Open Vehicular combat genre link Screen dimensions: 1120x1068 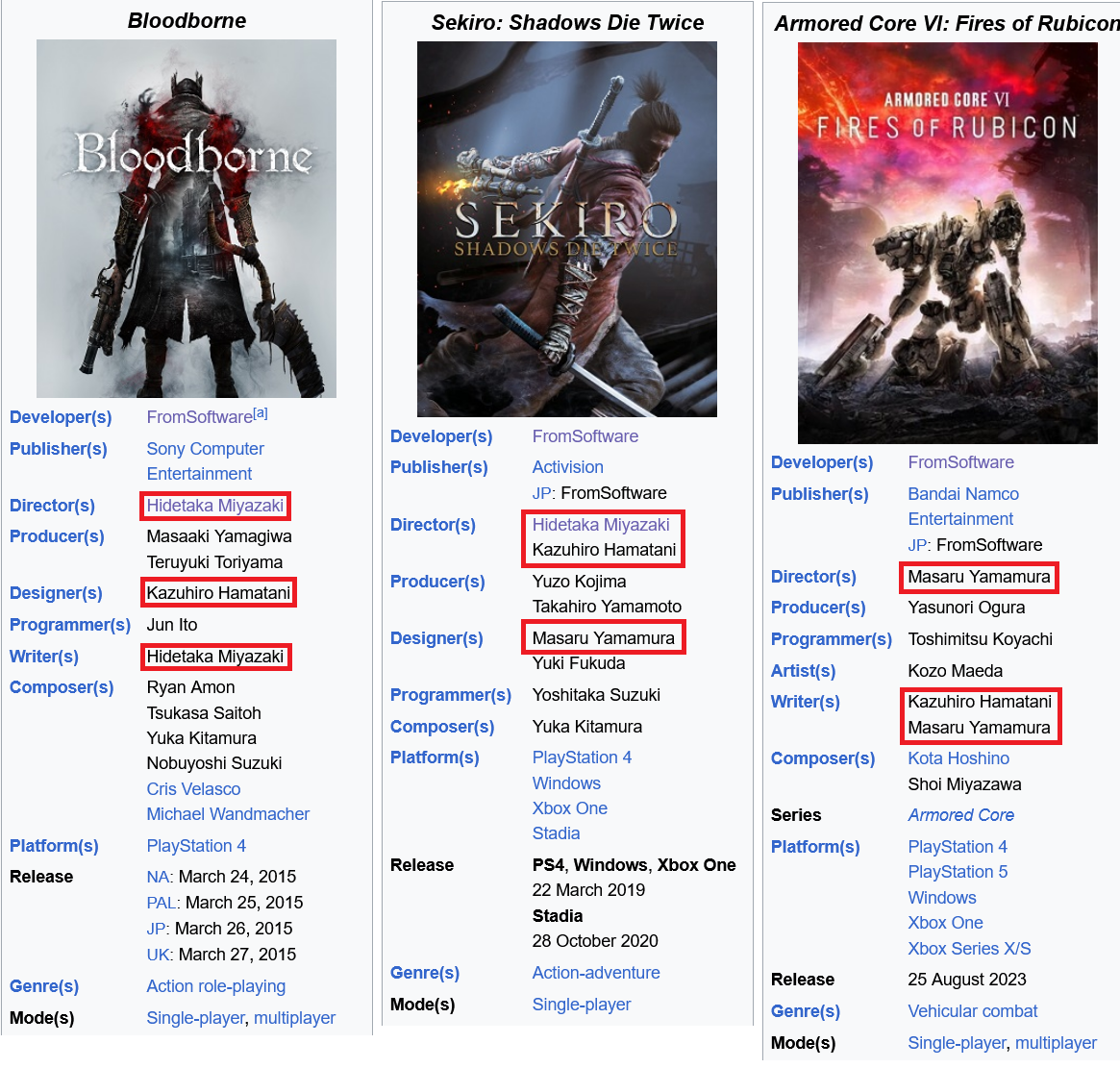(973, 1011)
